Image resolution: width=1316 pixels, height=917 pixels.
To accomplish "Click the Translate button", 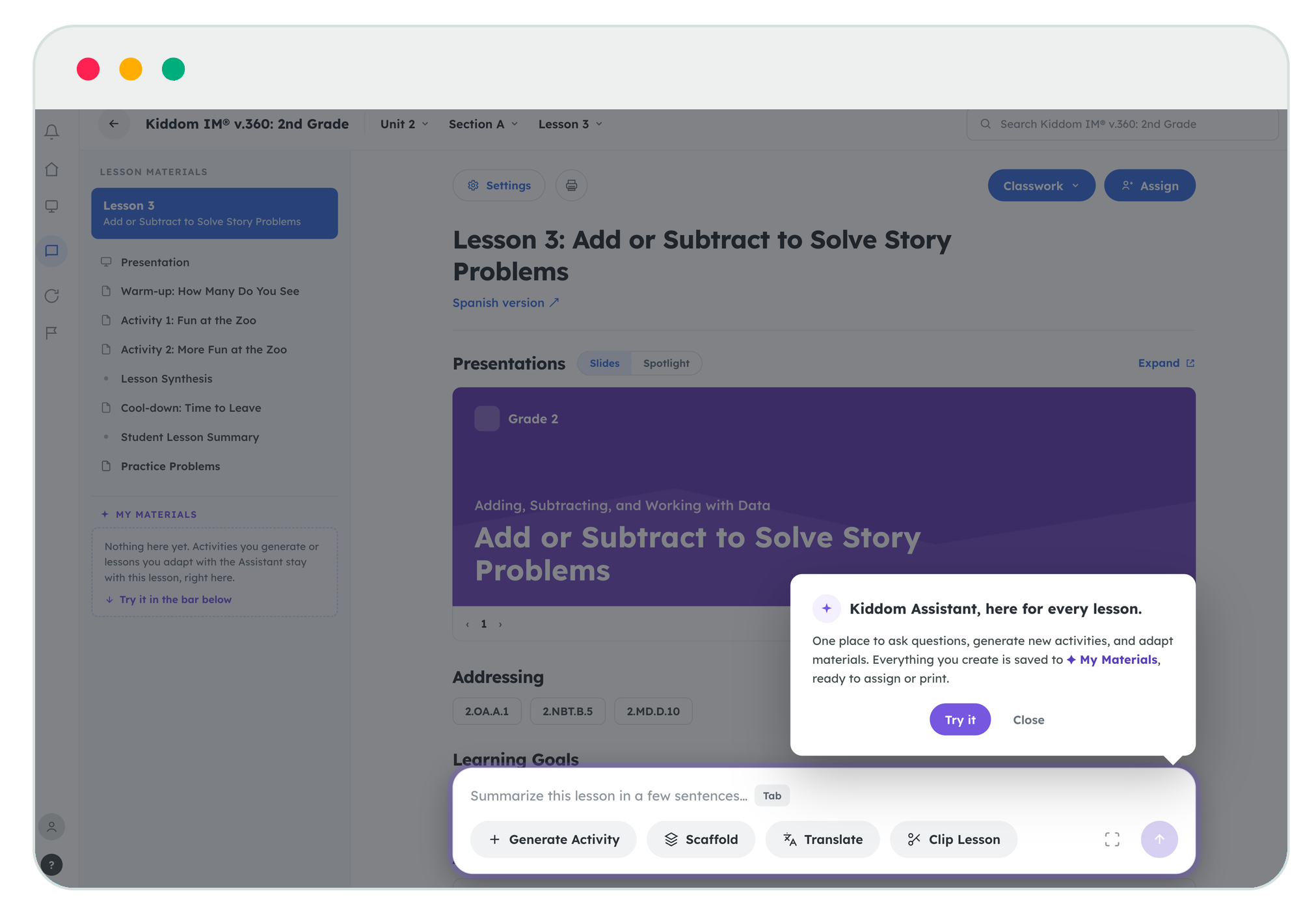I will (x=822, y=839).
